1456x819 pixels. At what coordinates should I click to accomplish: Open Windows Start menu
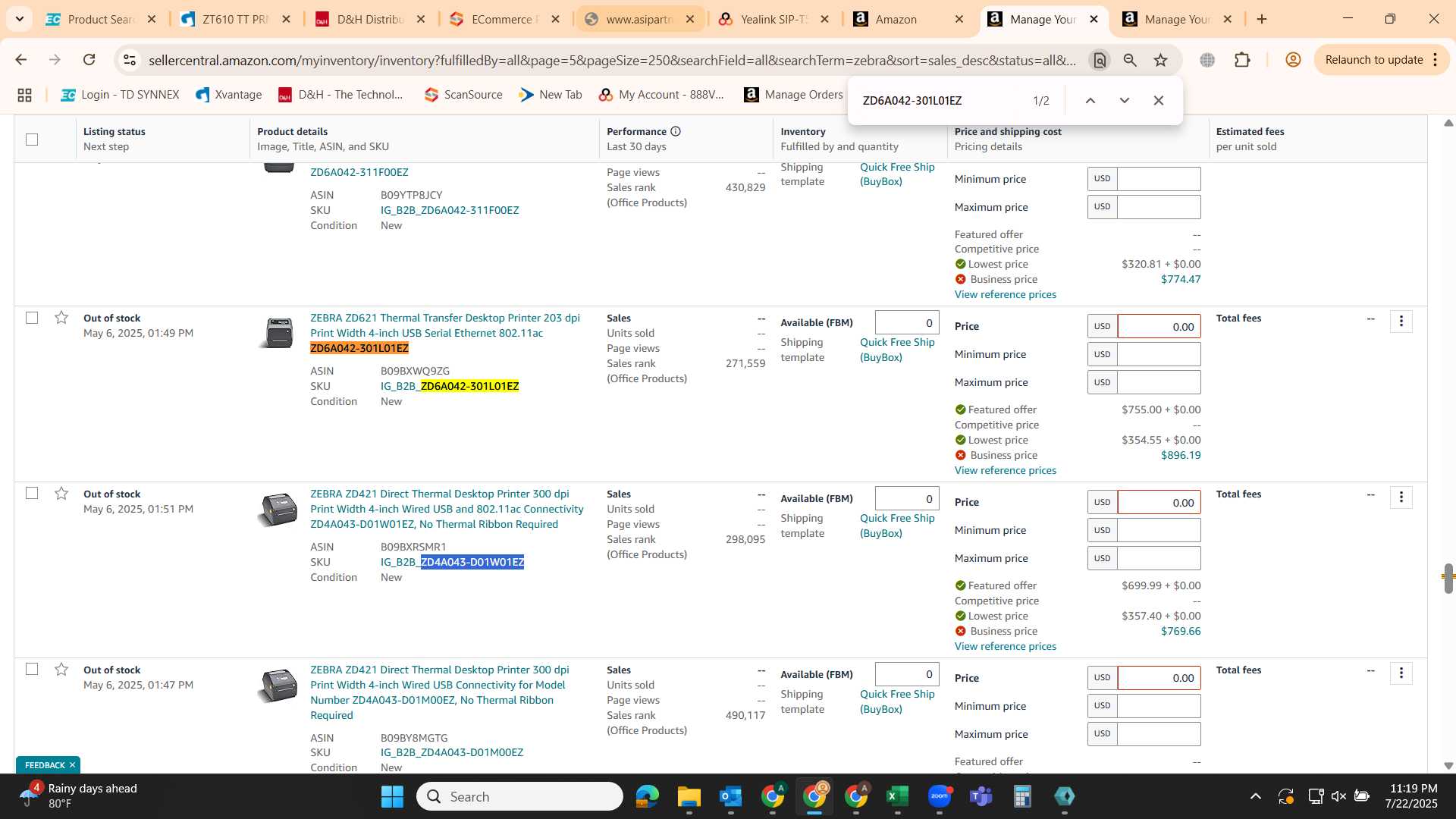pos(392,796)
